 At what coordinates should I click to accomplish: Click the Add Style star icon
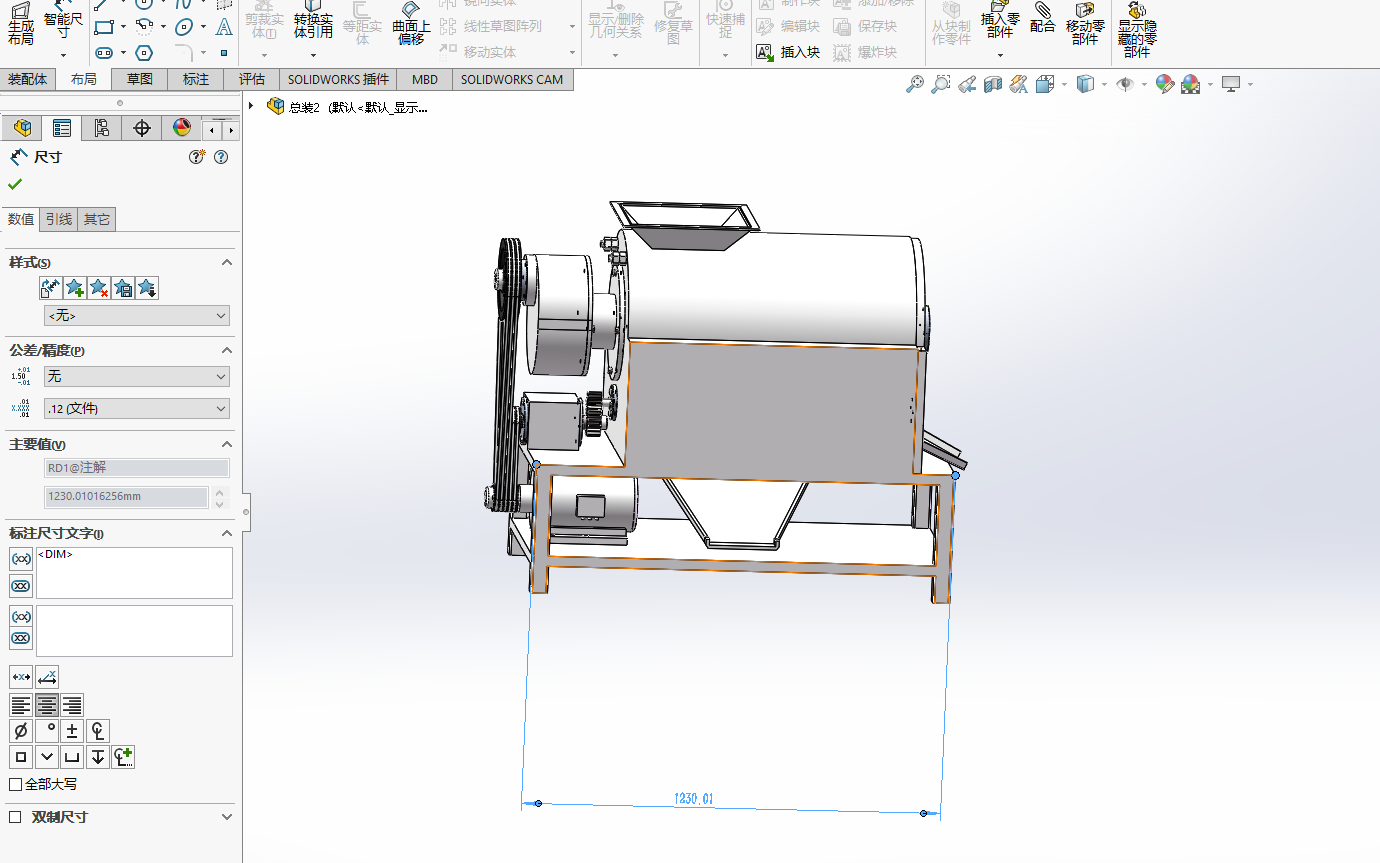(75, 288)
